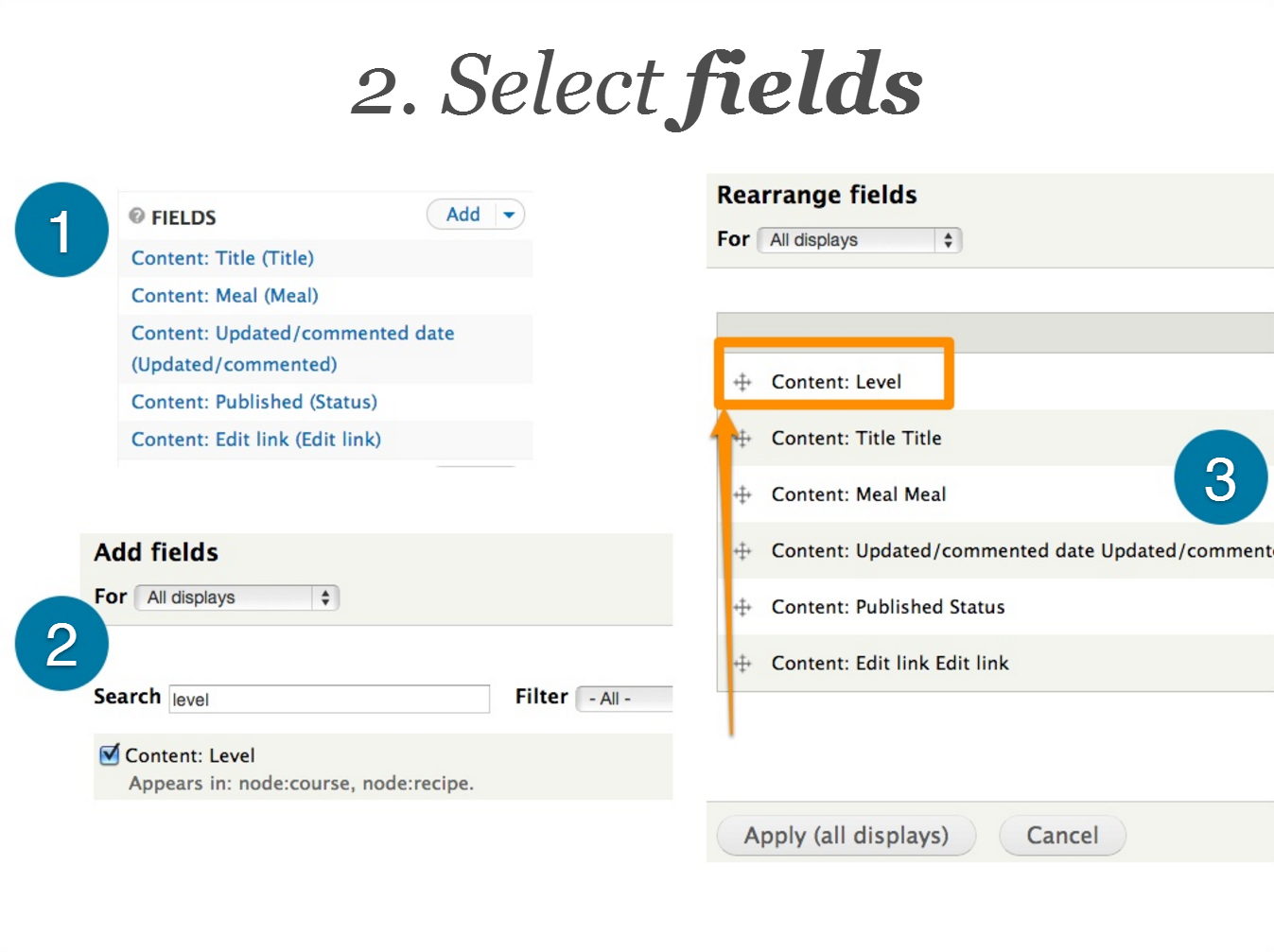Screen dimensions: 1274x952
Task: Click the Cancel button
Action: (x=1061, y=835)
